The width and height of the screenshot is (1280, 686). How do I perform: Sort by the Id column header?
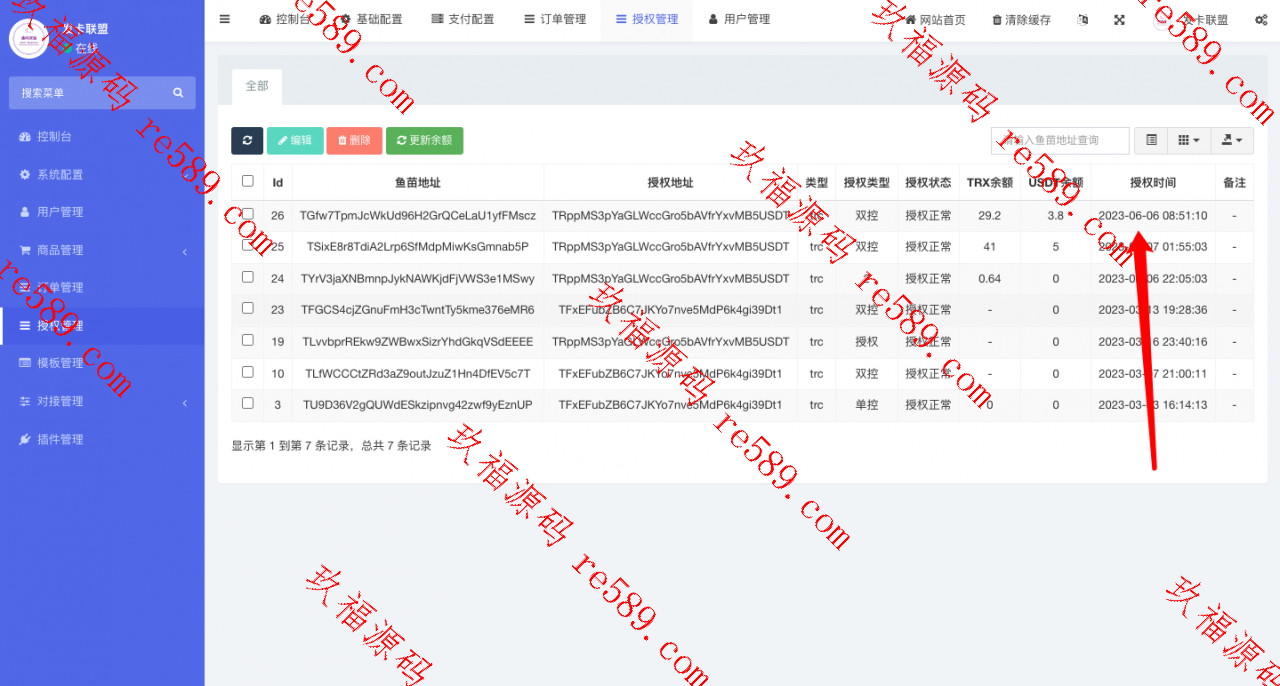coord(278,183)
